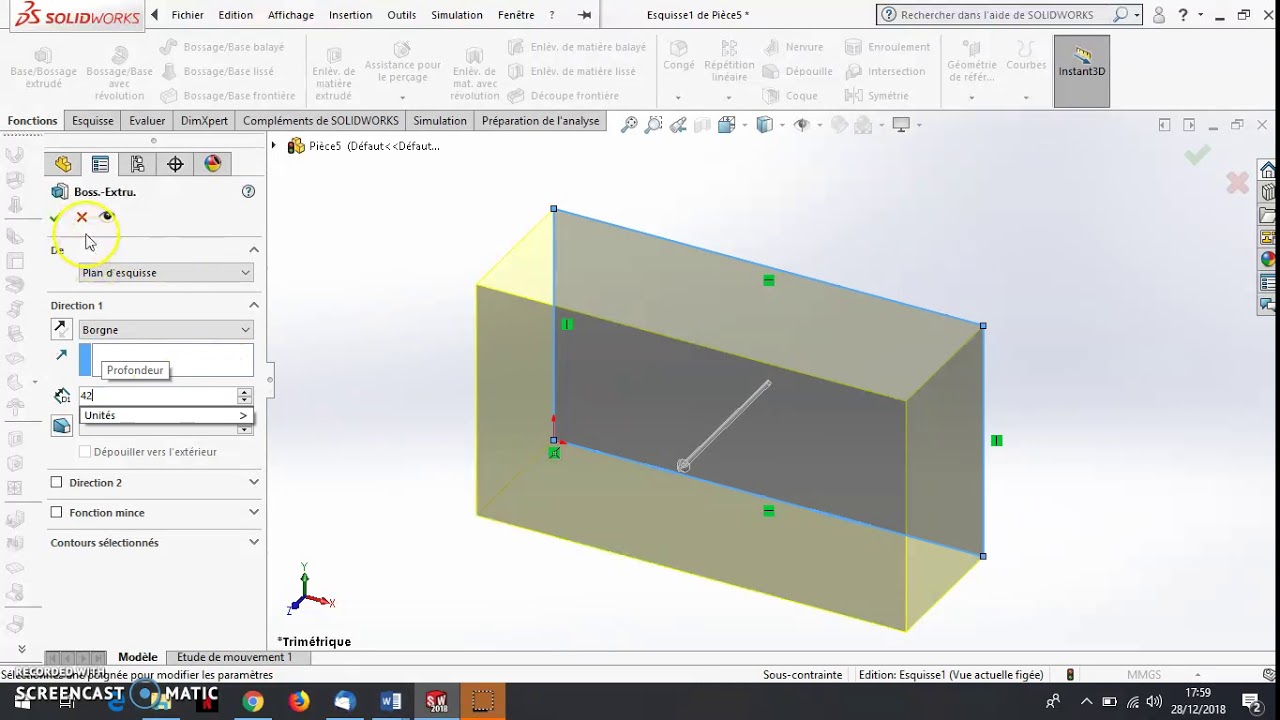
Task: Switch to the Esquisse tab
Action: click(93, 121)
